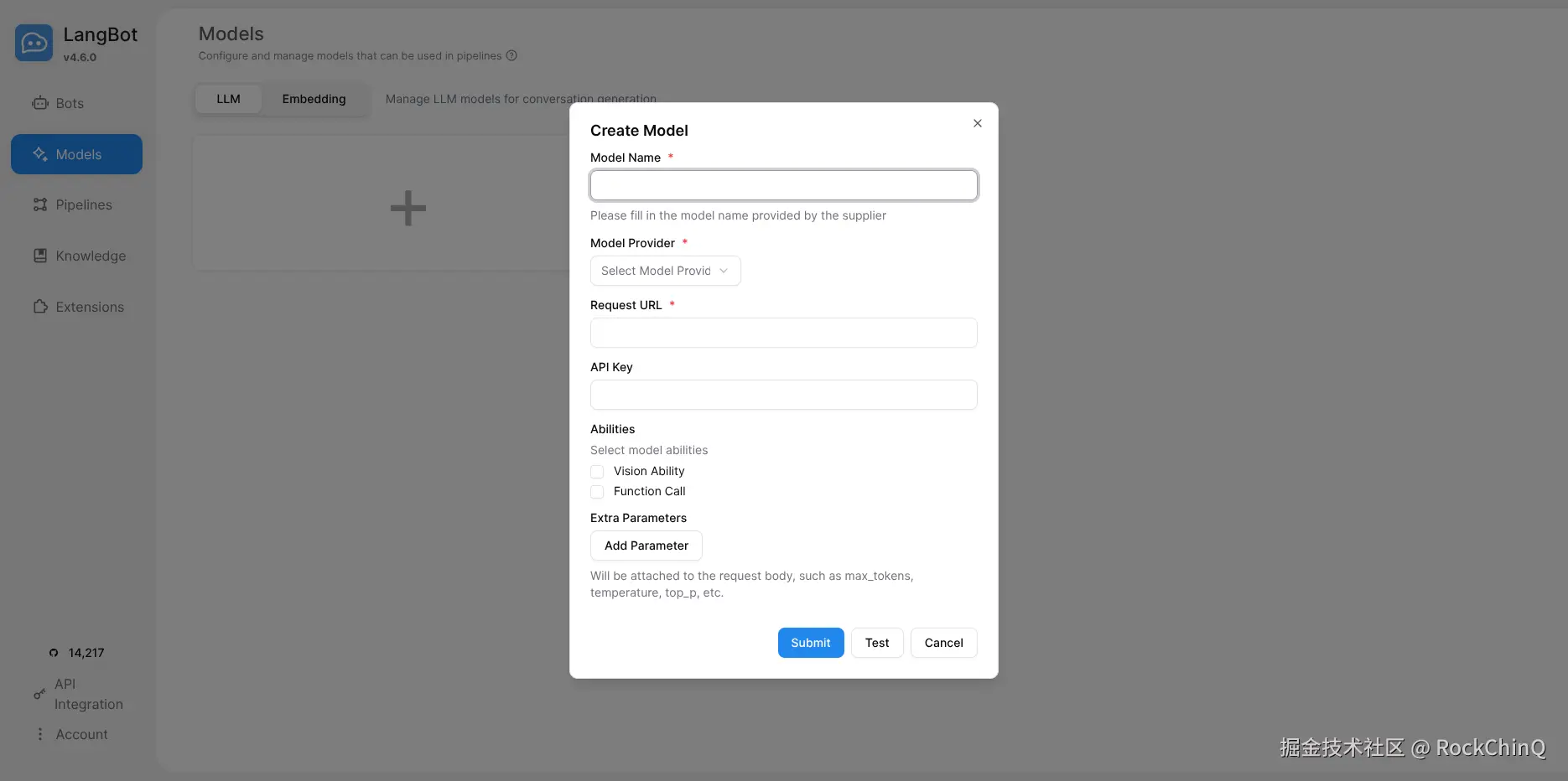Open the Pipelines section
This screenshot has width=1568, height=781.
[83, 204]
